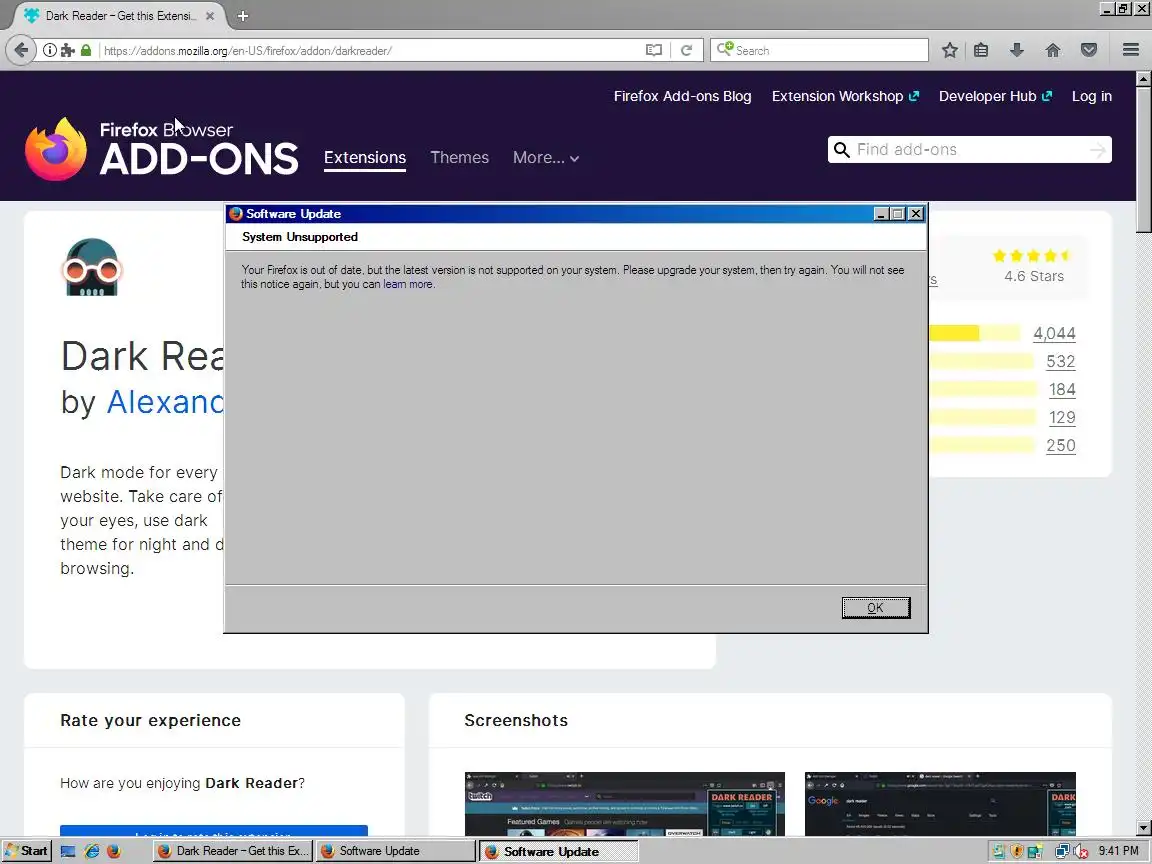This screenshot has width=1152, height=864.
Task: Open the Firefox hamburger menu
Action: 1131,50
